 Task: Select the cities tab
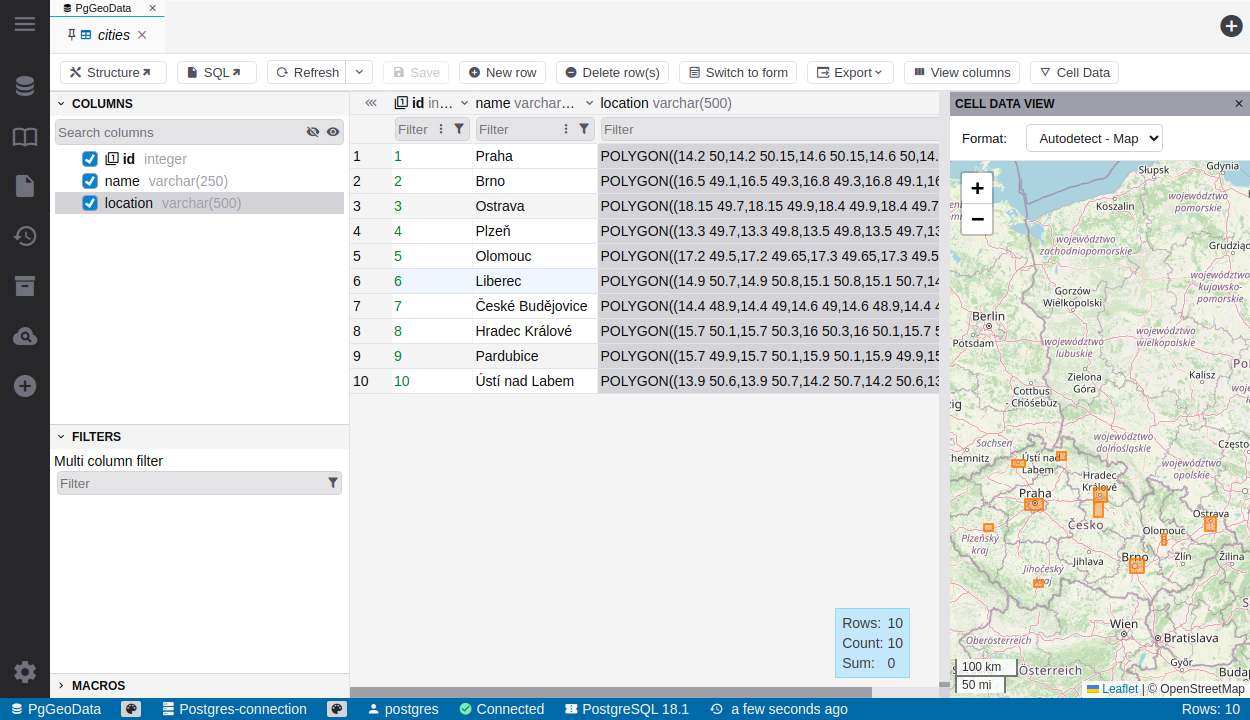[113, 35]
